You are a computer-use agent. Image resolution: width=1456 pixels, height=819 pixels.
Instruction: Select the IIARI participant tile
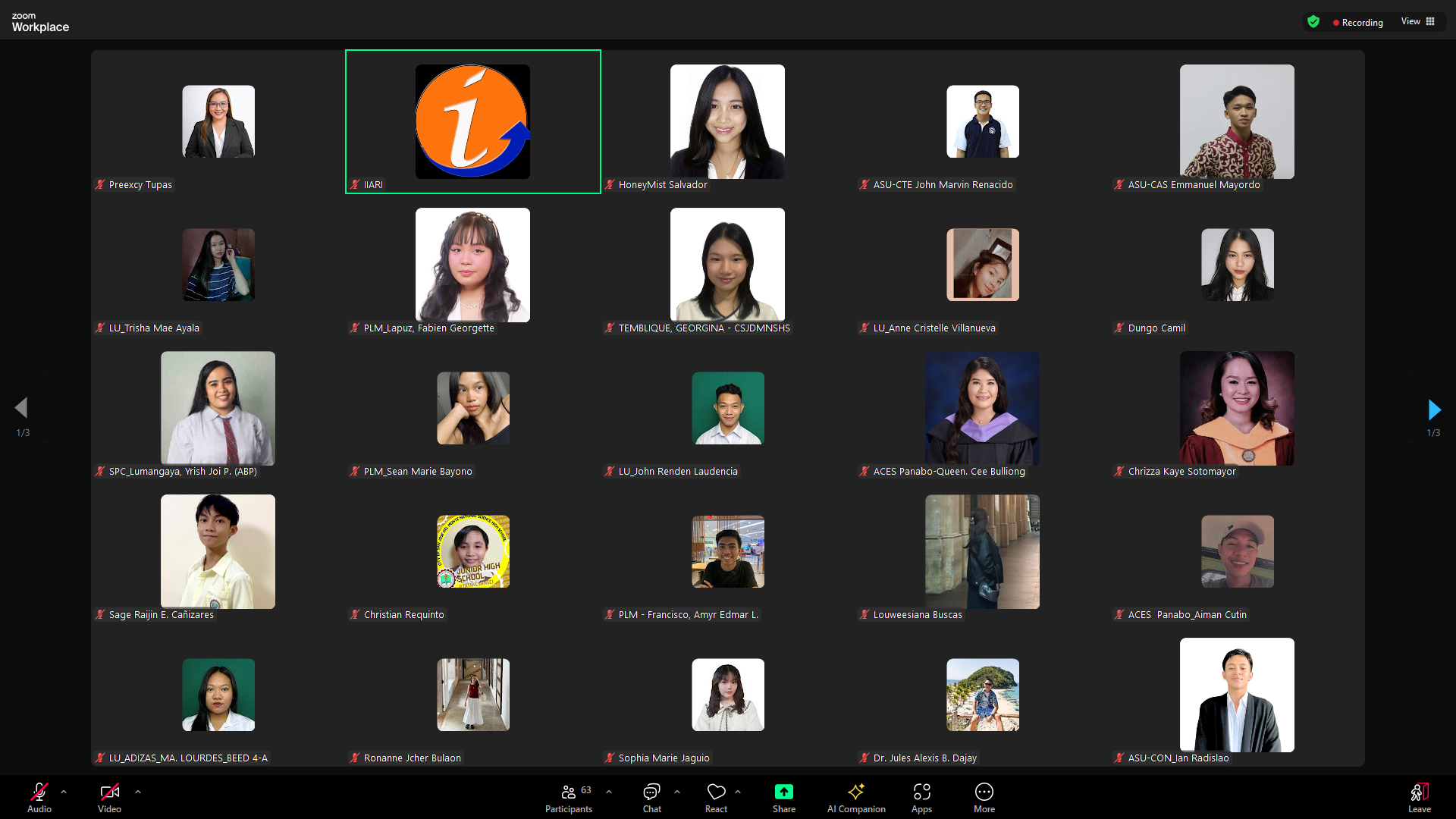pyautogui.click(x=472, y=121)
